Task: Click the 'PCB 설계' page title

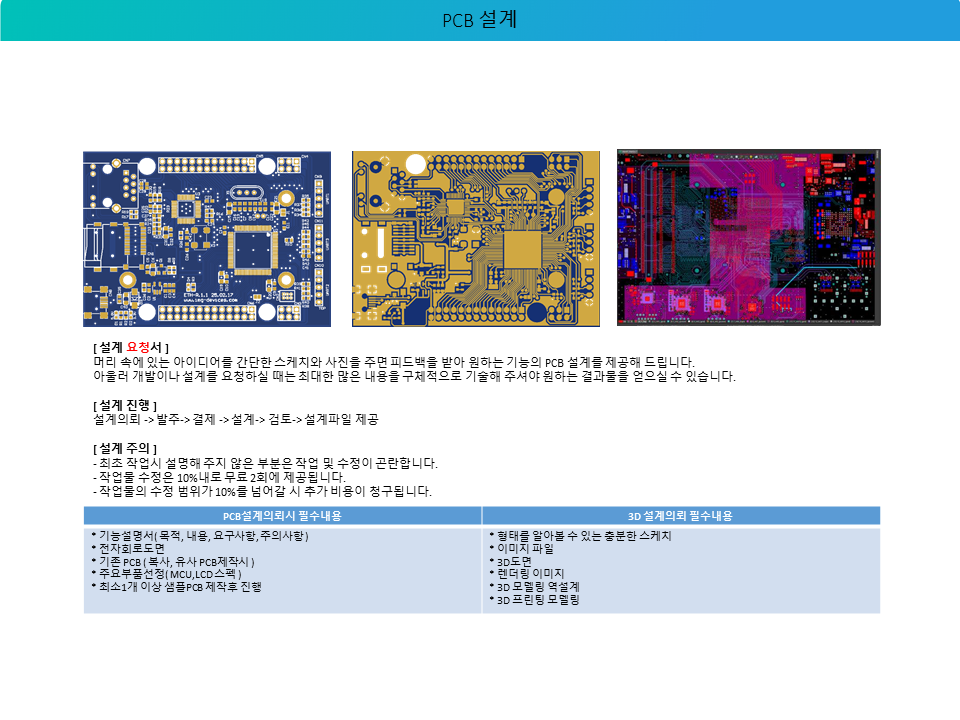Action: [480, 20]
